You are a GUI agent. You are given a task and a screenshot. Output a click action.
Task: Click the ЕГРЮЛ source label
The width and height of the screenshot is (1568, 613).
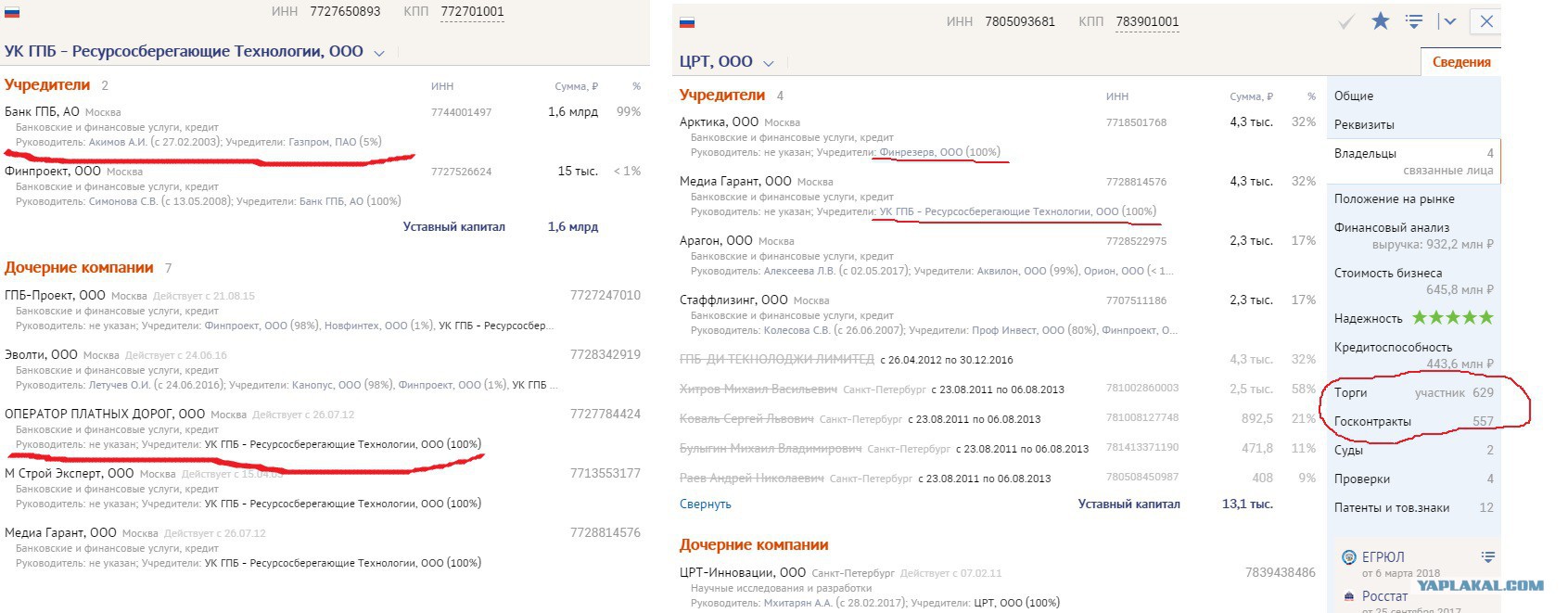[1383, 557]
